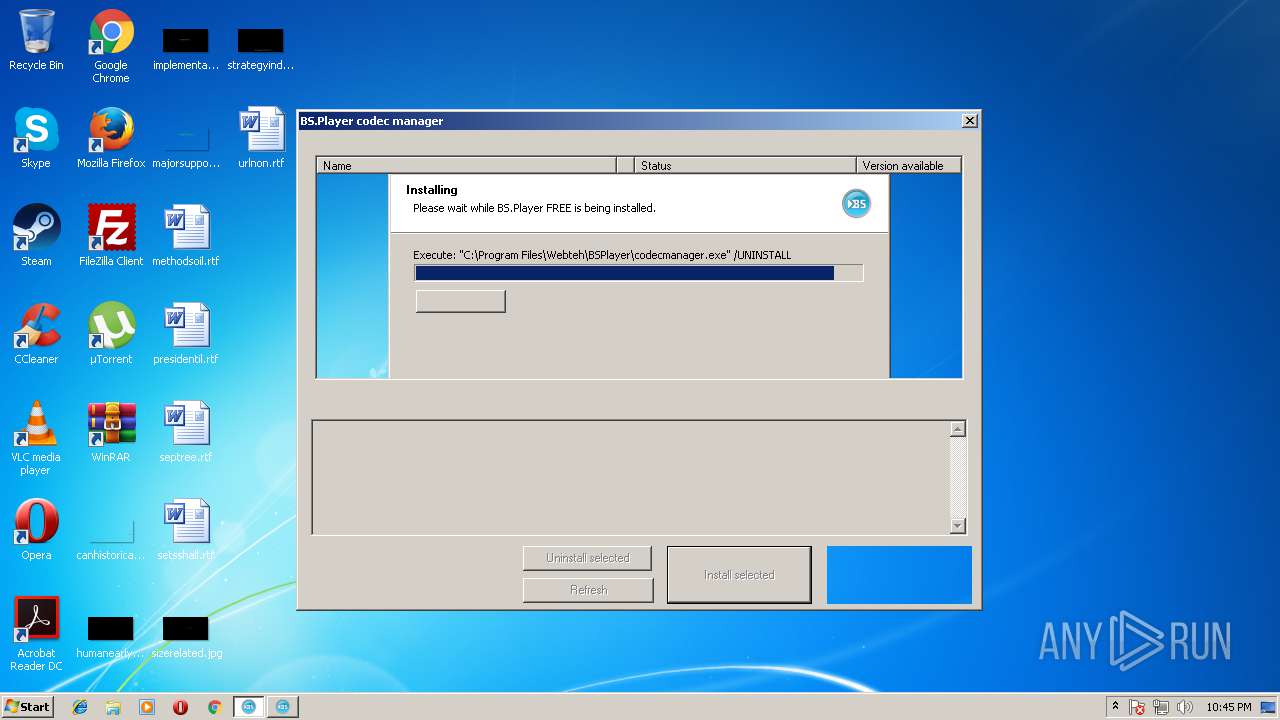Show hidden system tray icons
This screenshot has height=720, width=1280.
coord(1115,707)
